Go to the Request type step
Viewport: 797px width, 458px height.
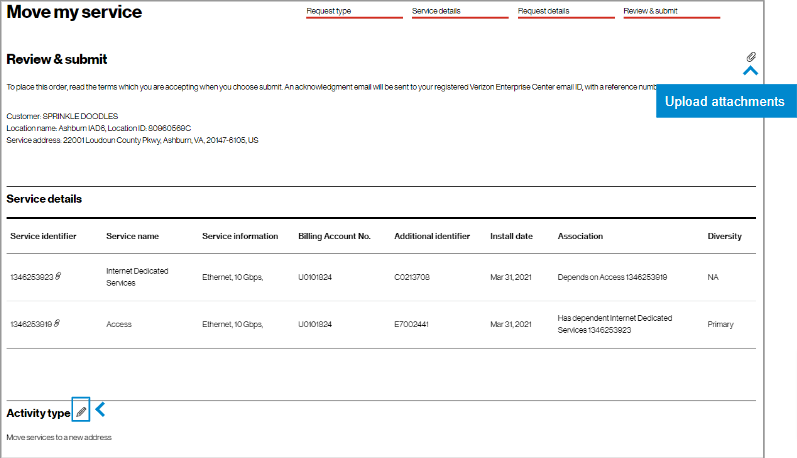354,12
